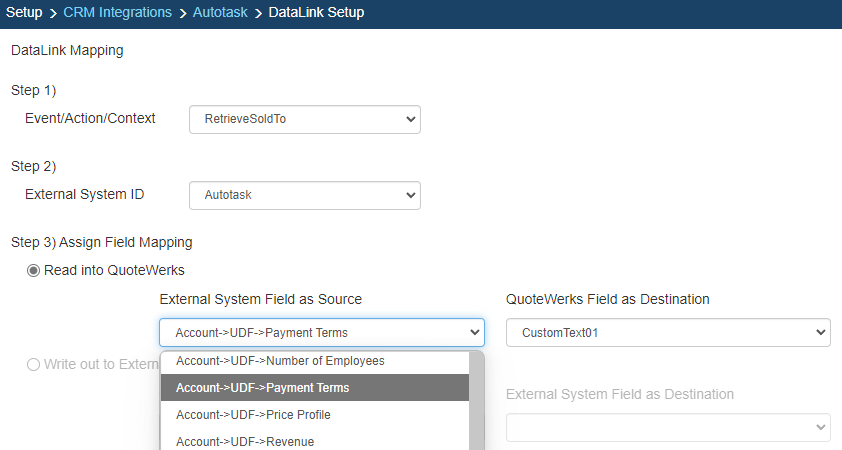
Task: Choose Account->UDF->Number of Employees option
Action: (x=280, y=361)
